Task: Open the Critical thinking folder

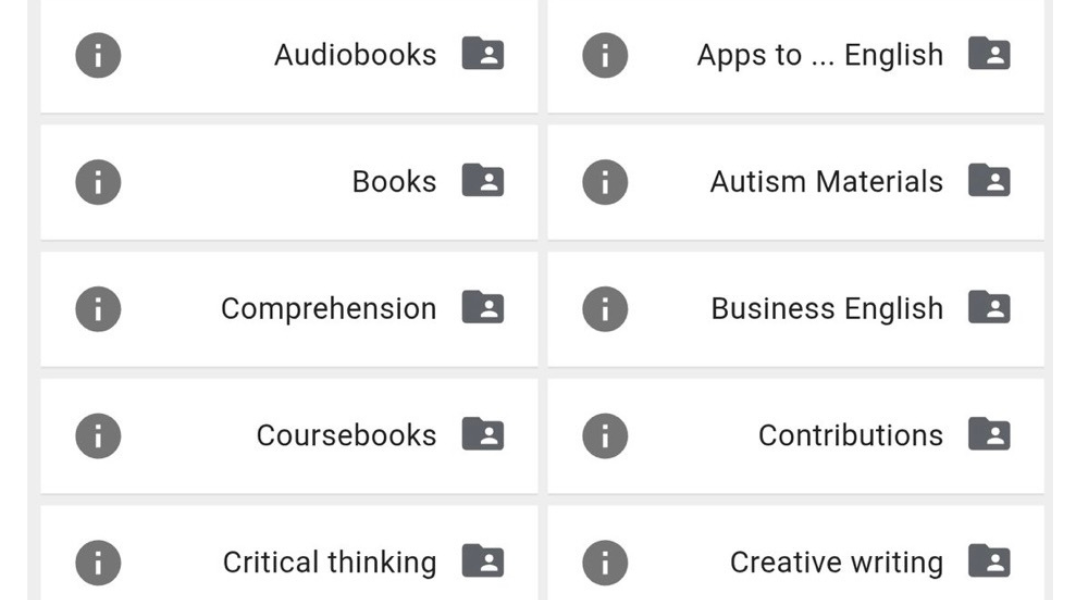Action: coord(329,562)
